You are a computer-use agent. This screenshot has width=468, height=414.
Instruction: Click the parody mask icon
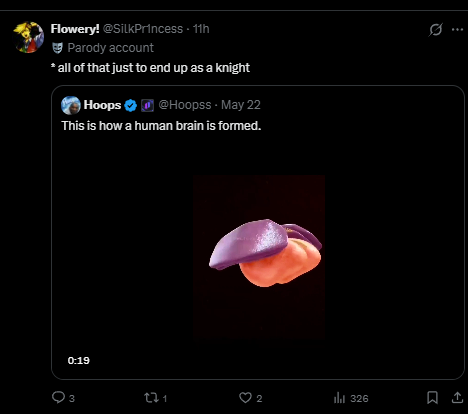tap(57, 48)
